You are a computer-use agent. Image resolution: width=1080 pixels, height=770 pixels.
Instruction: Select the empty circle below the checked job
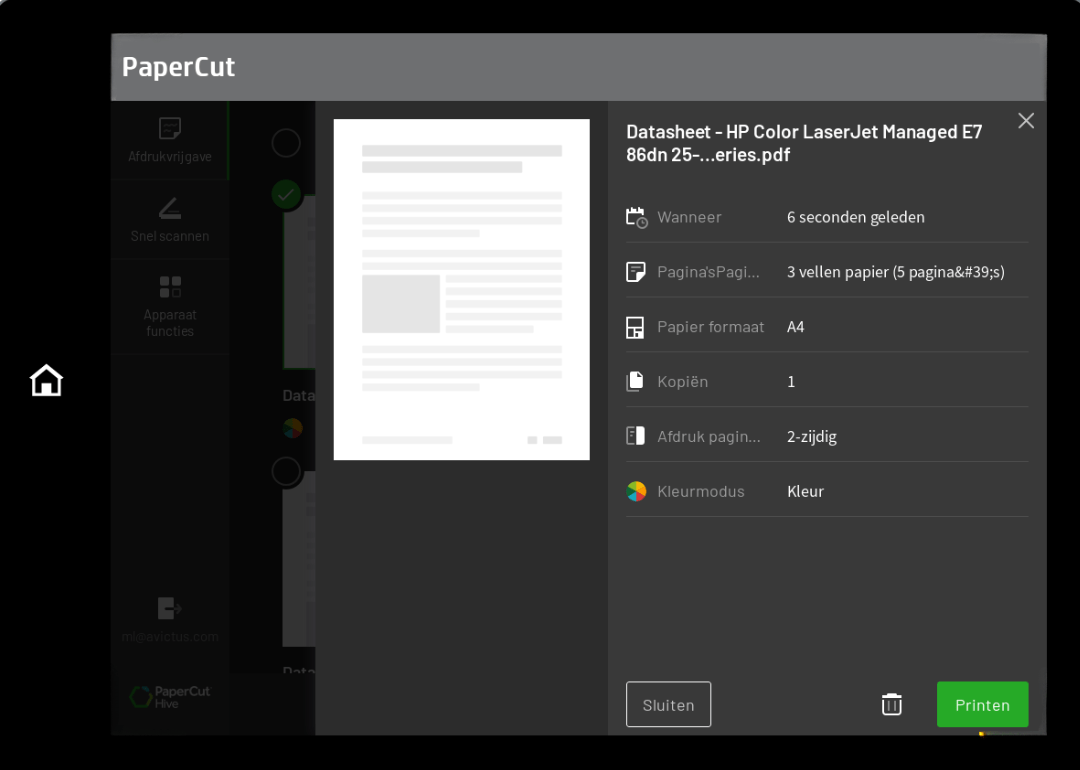pyautogui.click(x=286, y=471)
